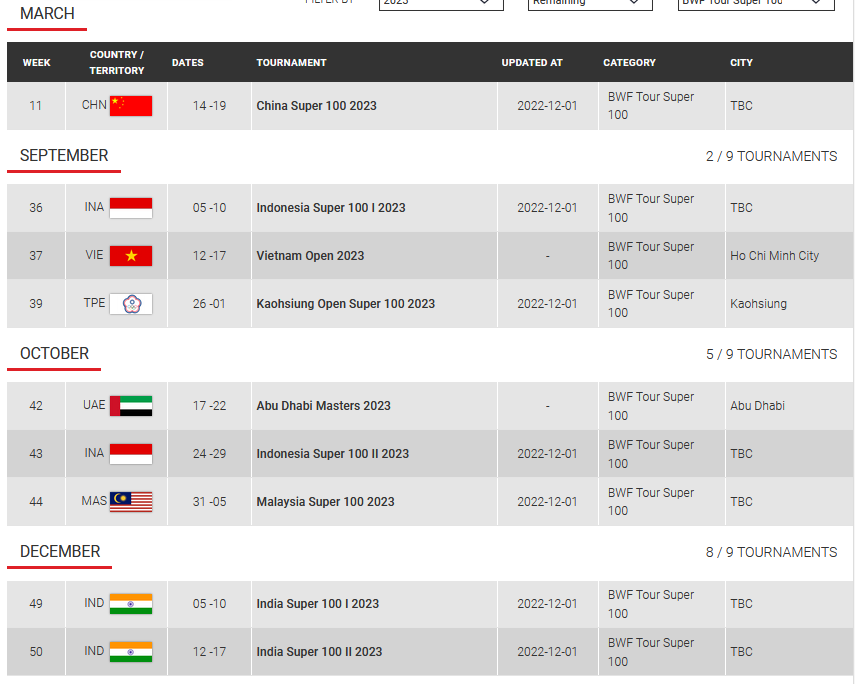Click 'TPE' country code text

[94, 303]
